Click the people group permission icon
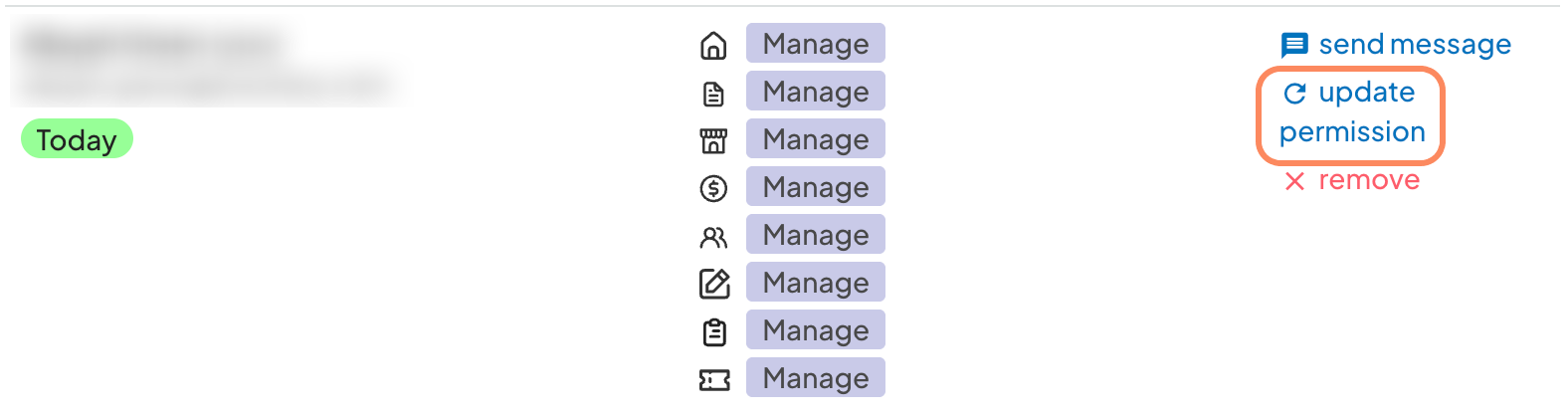Viewport: 1568px width, 418px height. click(x=713, y=237)
